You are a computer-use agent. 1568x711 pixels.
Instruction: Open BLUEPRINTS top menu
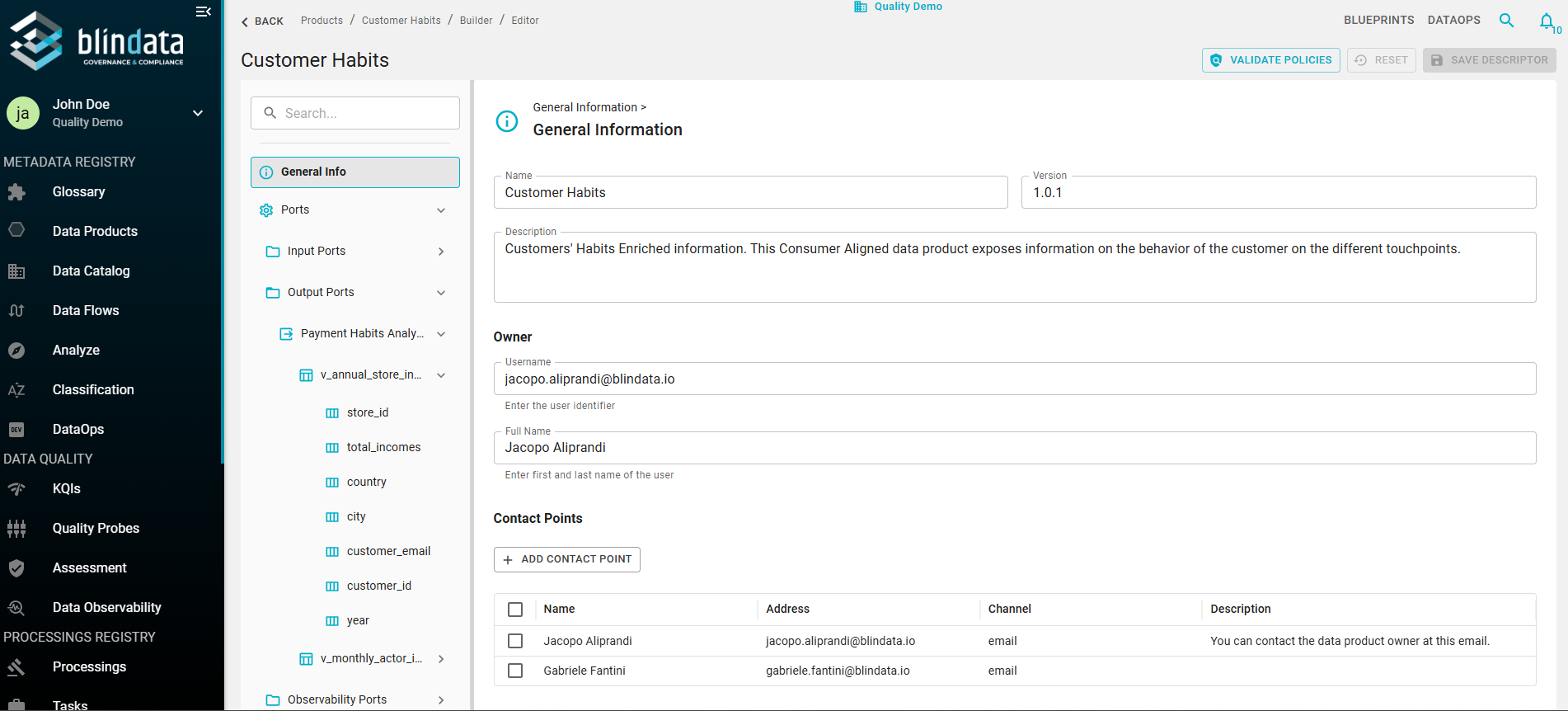tap(1379, 20)
